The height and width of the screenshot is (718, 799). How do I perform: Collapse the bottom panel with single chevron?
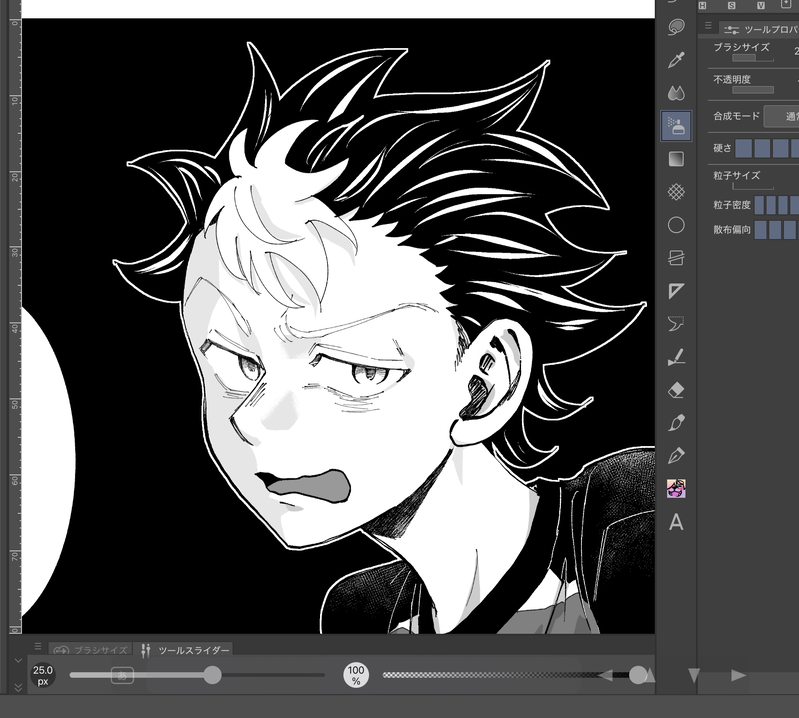(18, 661)
